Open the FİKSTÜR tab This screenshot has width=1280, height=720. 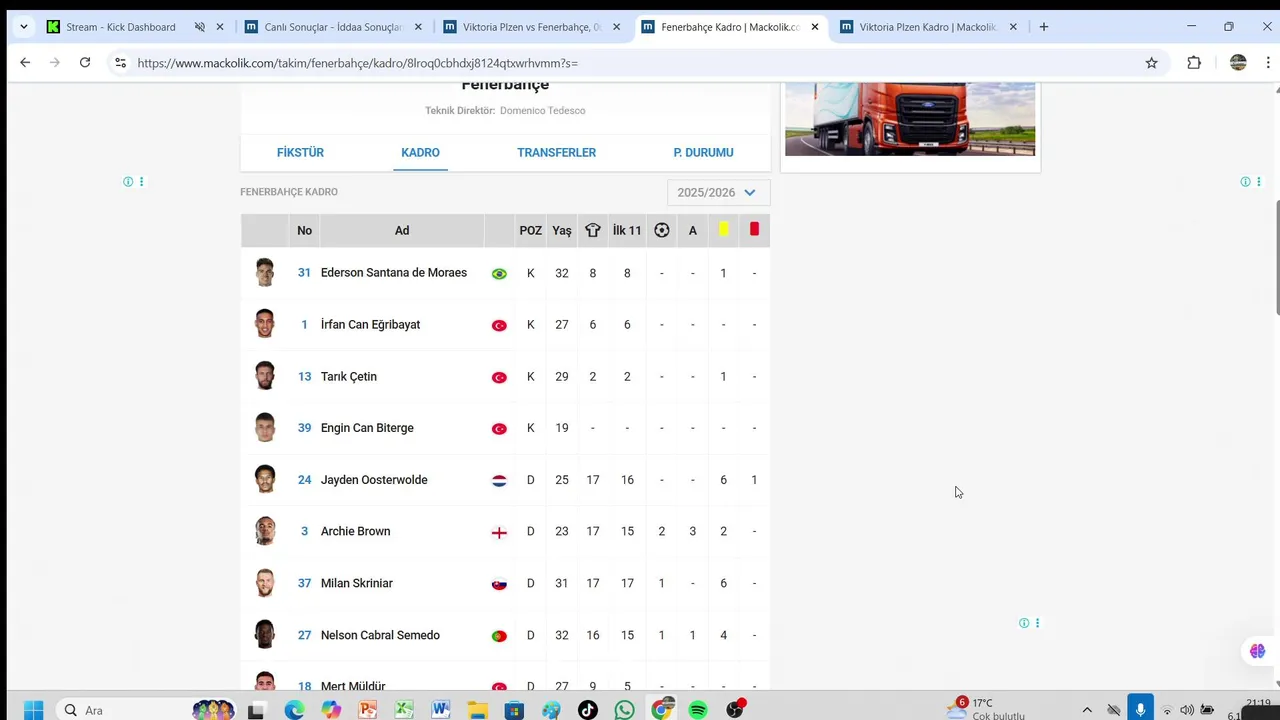[x=300, y=152]
